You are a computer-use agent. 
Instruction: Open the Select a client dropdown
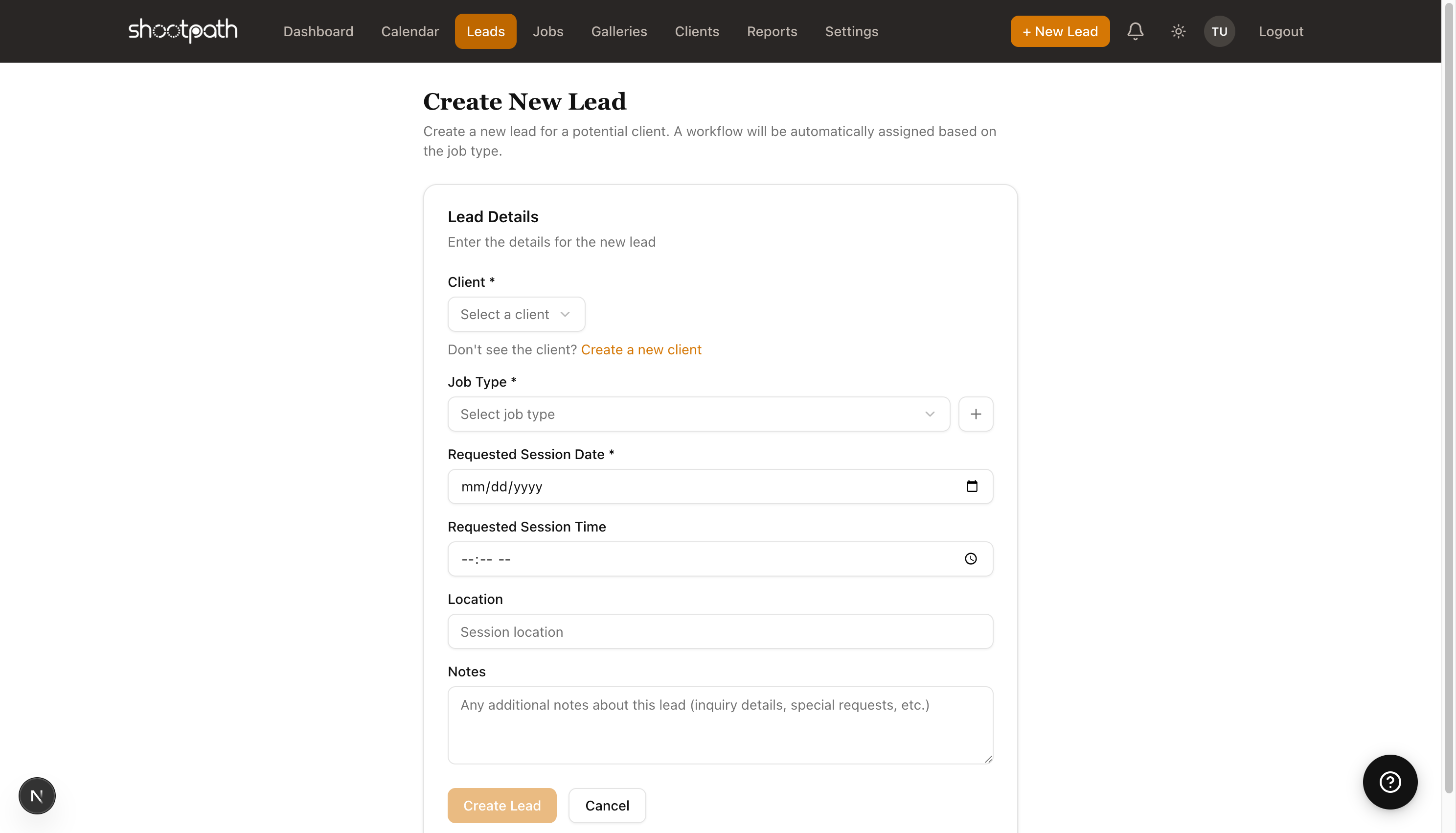click(516, 314)
